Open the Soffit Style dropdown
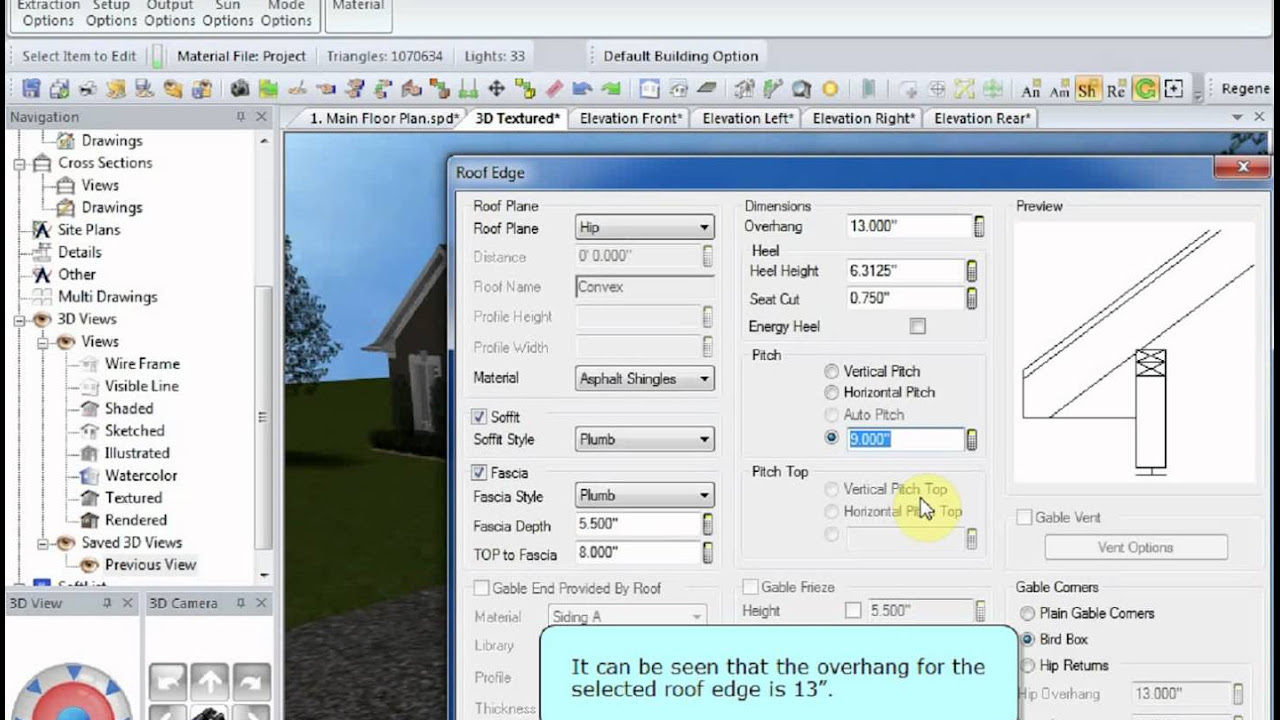The width and height of the screenshot is (1280, 720). click(x=645, y=439)
